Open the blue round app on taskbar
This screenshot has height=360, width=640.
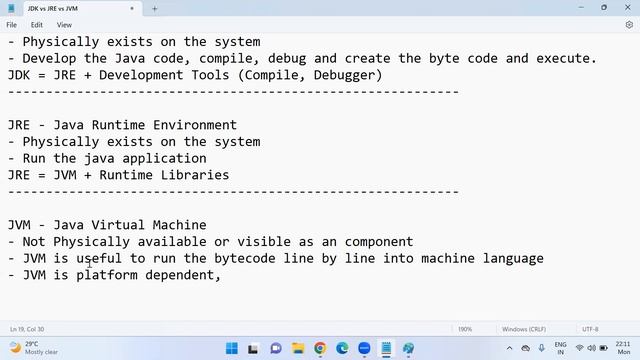click(x=364, y=348)
